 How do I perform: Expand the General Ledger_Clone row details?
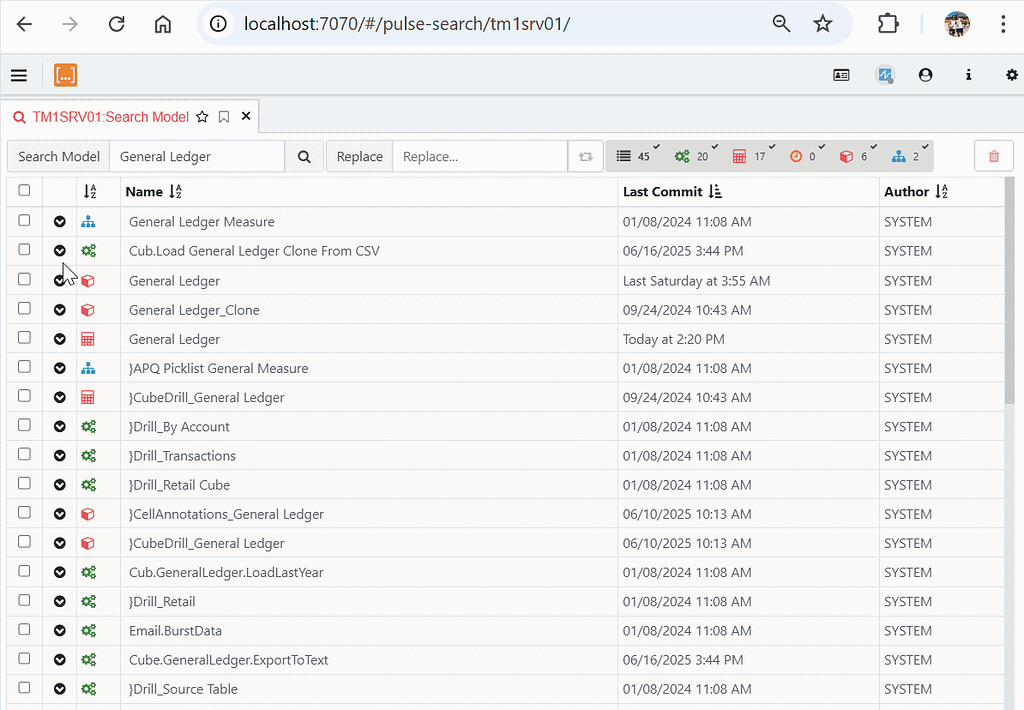[x=60, y=310]
